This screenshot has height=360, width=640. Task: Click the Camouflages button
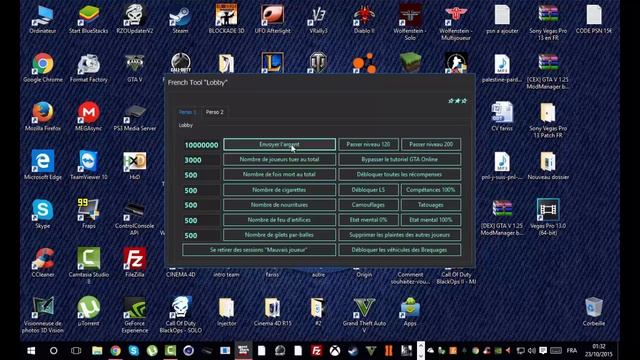point(368,205)
